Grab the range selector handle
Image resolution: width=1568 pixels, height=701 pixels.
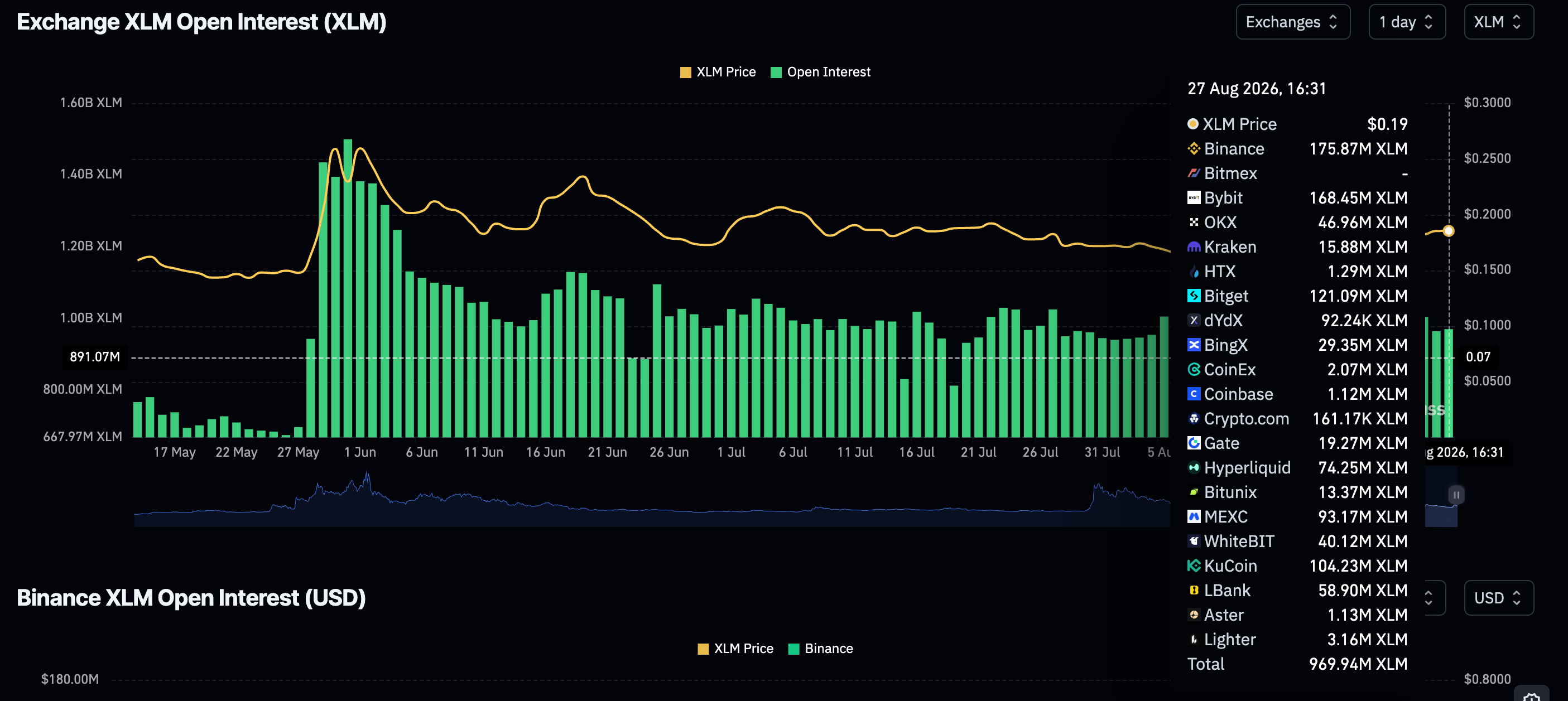click(1456, 495)
